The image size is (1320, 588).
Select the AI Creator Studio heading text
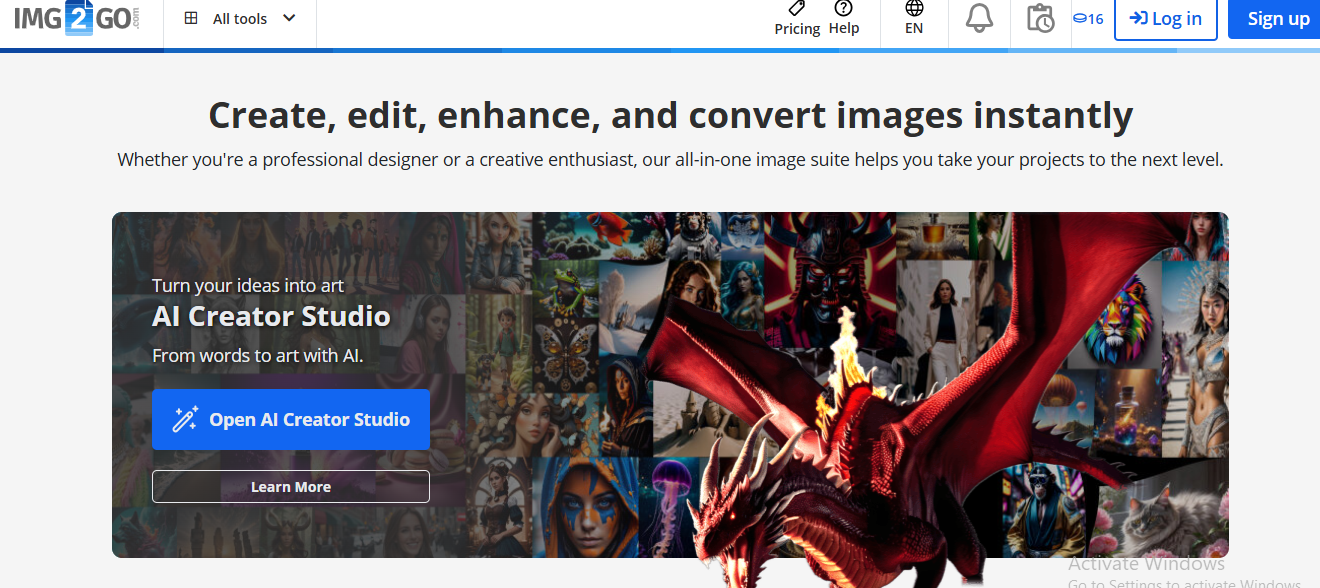coord(271,317)
